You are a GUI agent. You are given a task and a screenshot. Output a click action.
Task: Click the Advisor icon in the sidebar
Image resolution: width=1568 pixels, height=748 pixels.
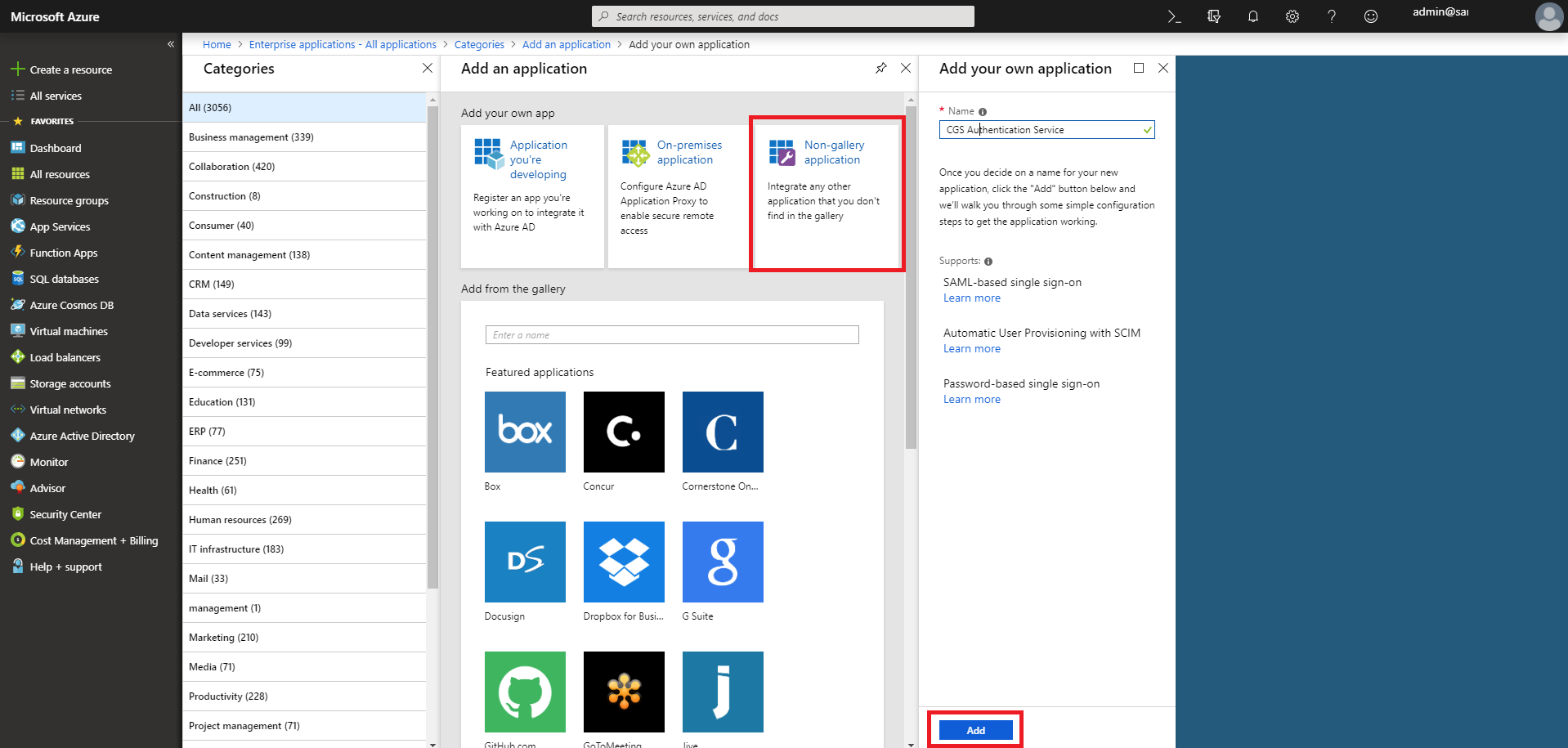coord(17,487)
